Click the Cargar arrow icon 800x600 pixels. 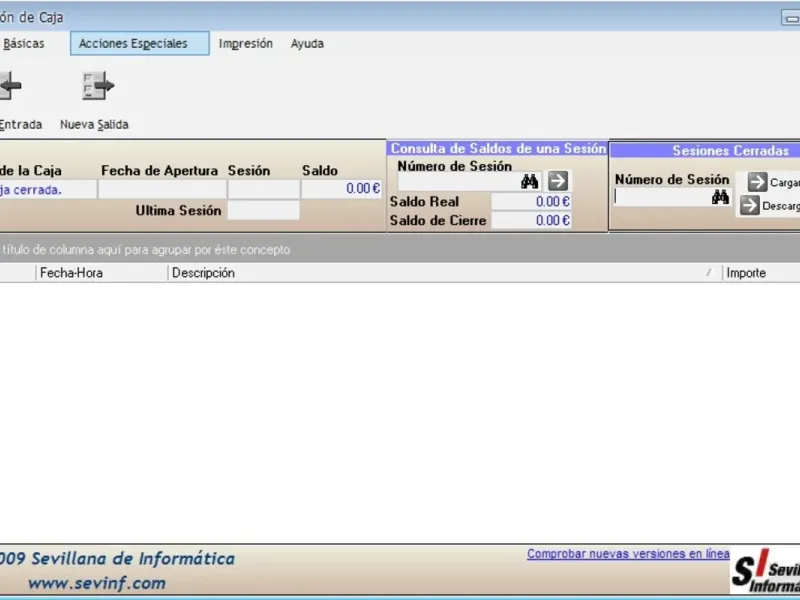pos(758,182)
